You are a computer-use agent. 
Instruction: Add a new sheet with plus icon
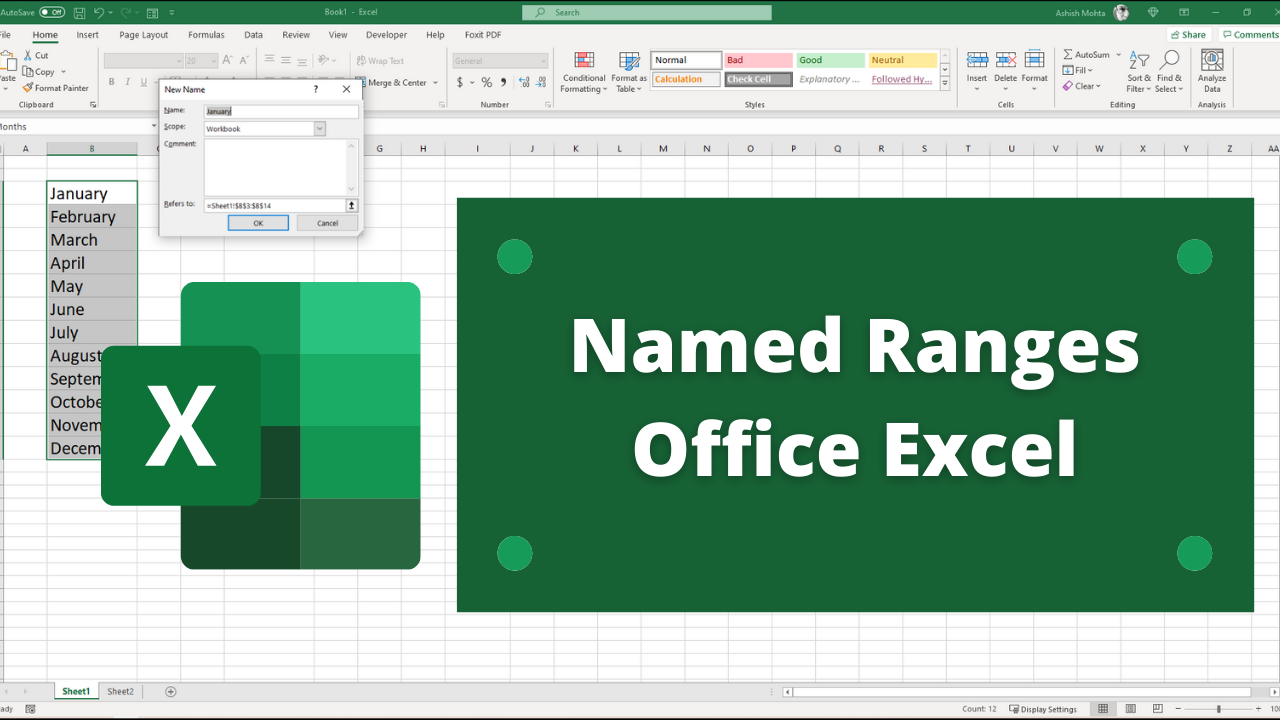click(x=170, y=691)
